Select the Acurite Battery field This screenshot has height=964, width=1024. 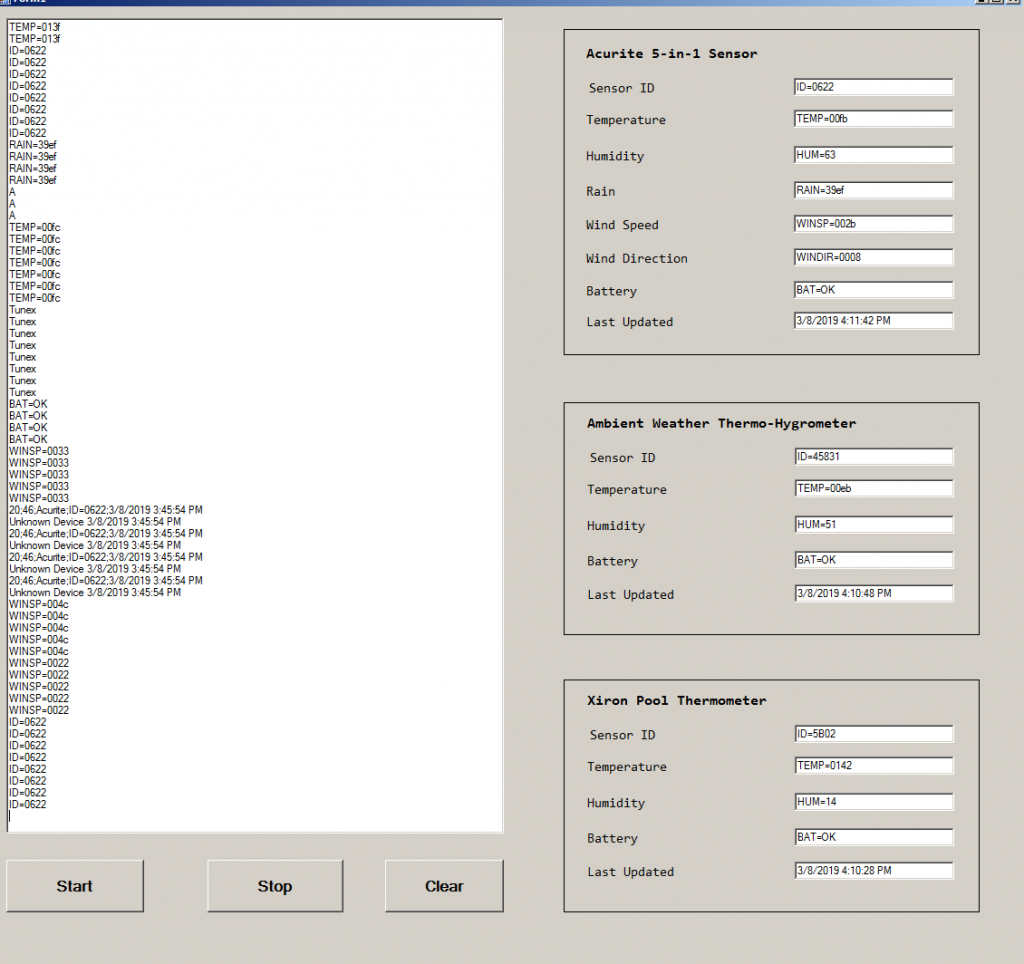coord(873,290)
